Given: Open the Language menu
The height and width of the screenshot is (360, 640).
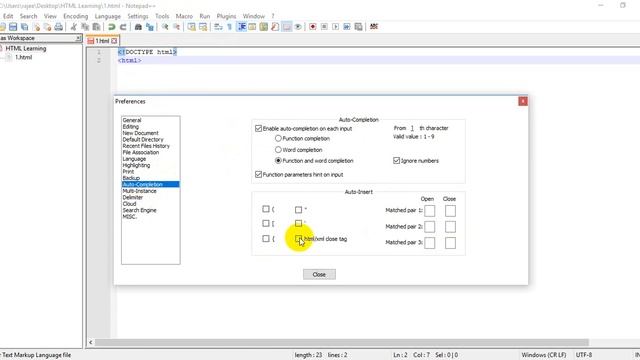Looking at the screenshot, I should click(108, 16).
